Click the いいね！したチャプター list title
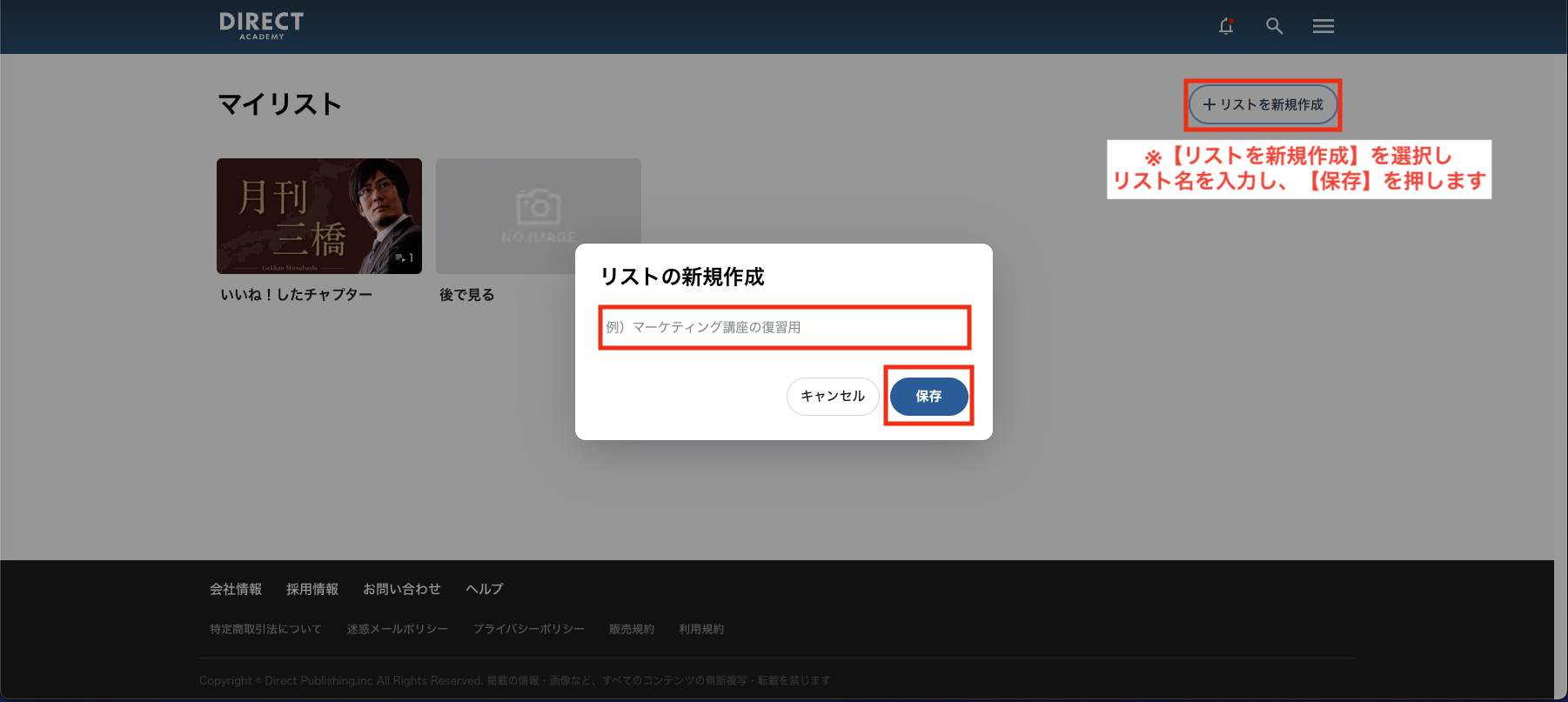Screen dimensions: 1568x702 297,295
